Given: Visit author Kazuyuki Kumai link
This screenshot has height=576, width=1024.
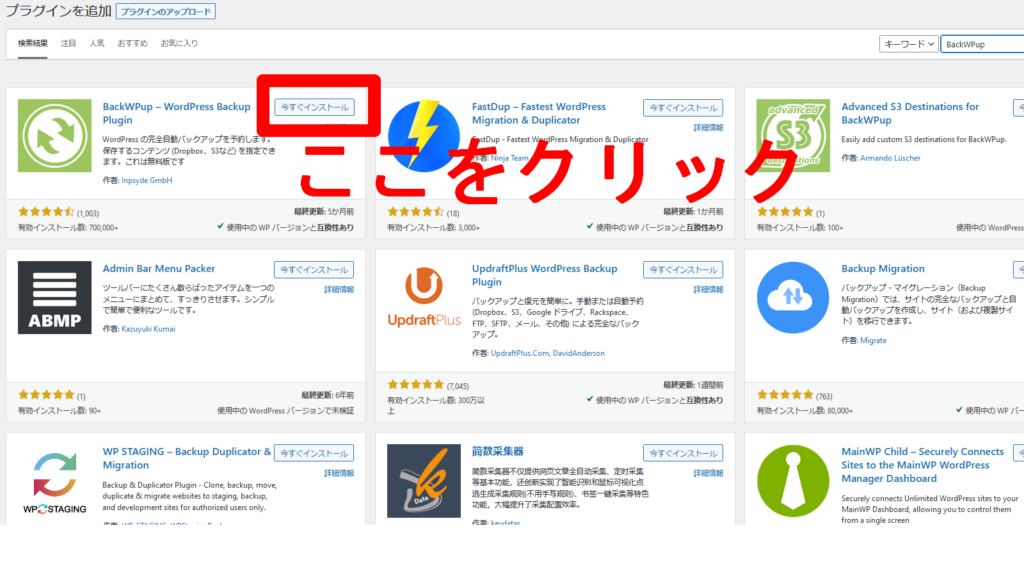Looking at the screenshot, I should (148, 329).
